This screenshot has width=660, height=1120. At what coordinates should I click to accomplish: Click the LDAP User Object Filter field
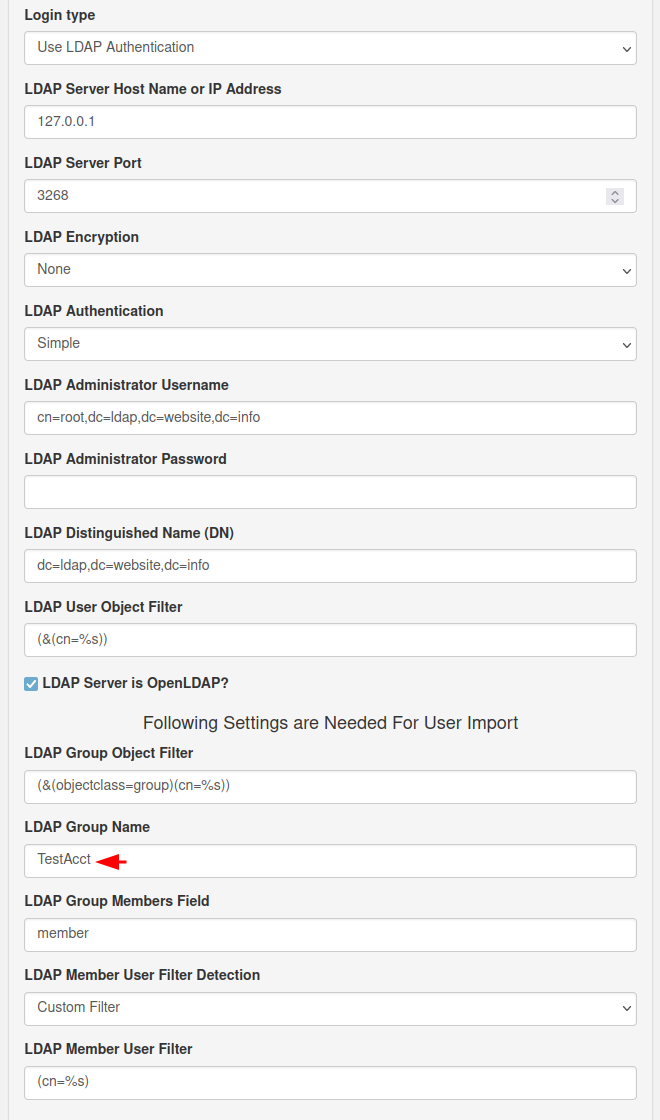330,639
